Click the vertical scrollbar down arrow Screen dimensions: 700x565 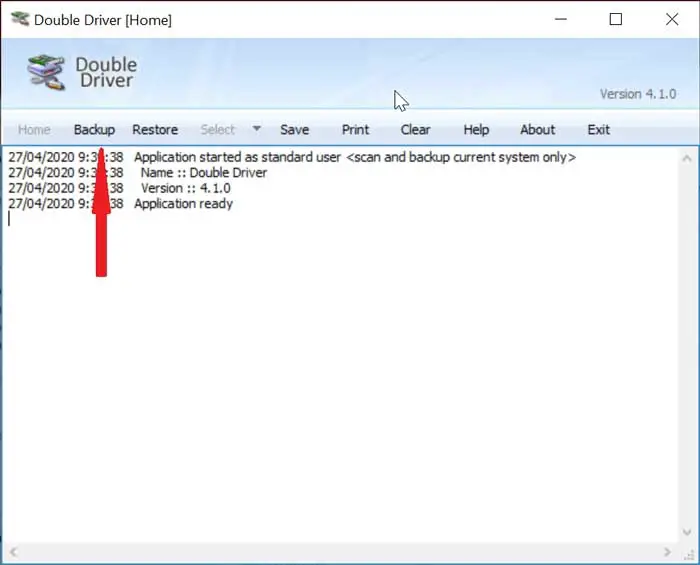click(x=687, y=532)
